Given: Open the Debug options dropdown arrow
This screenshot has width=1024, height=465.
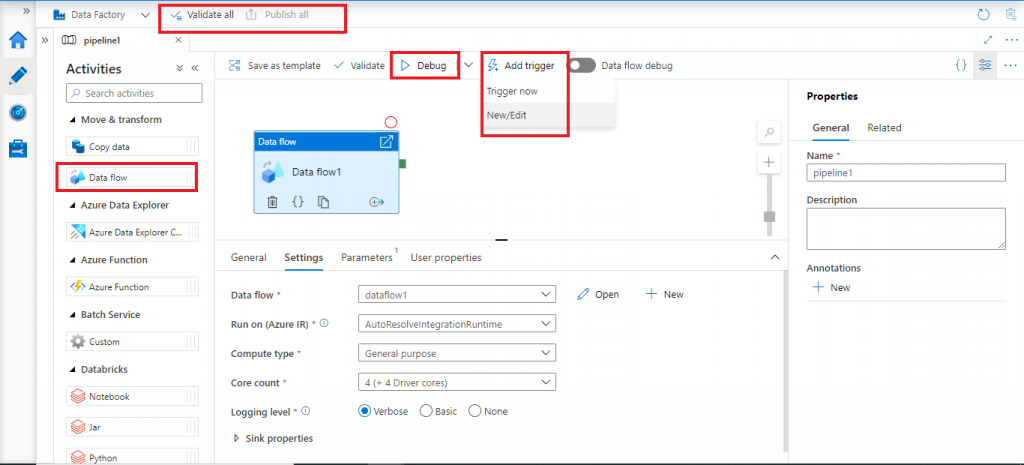Looking at the screenshot, I should (x=468, y=65).
